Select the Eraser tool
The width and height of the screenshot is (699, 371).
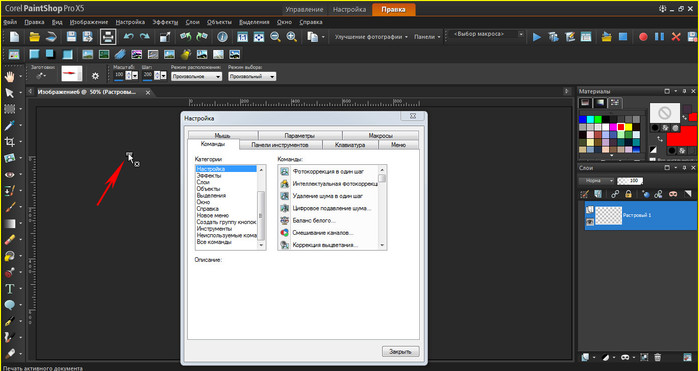click(9, 240)
